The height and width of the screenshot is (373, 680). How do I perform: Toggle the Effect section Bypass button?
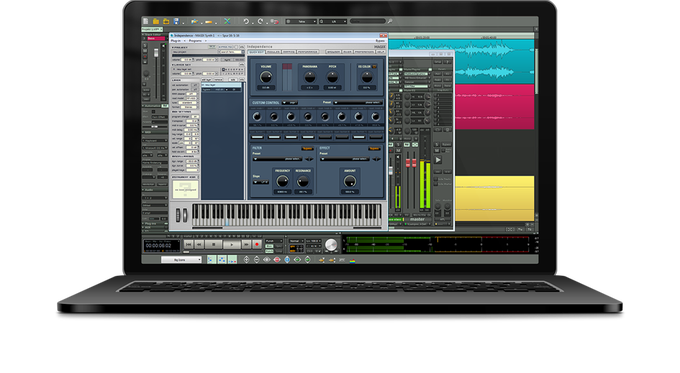[x=374, y=148]
